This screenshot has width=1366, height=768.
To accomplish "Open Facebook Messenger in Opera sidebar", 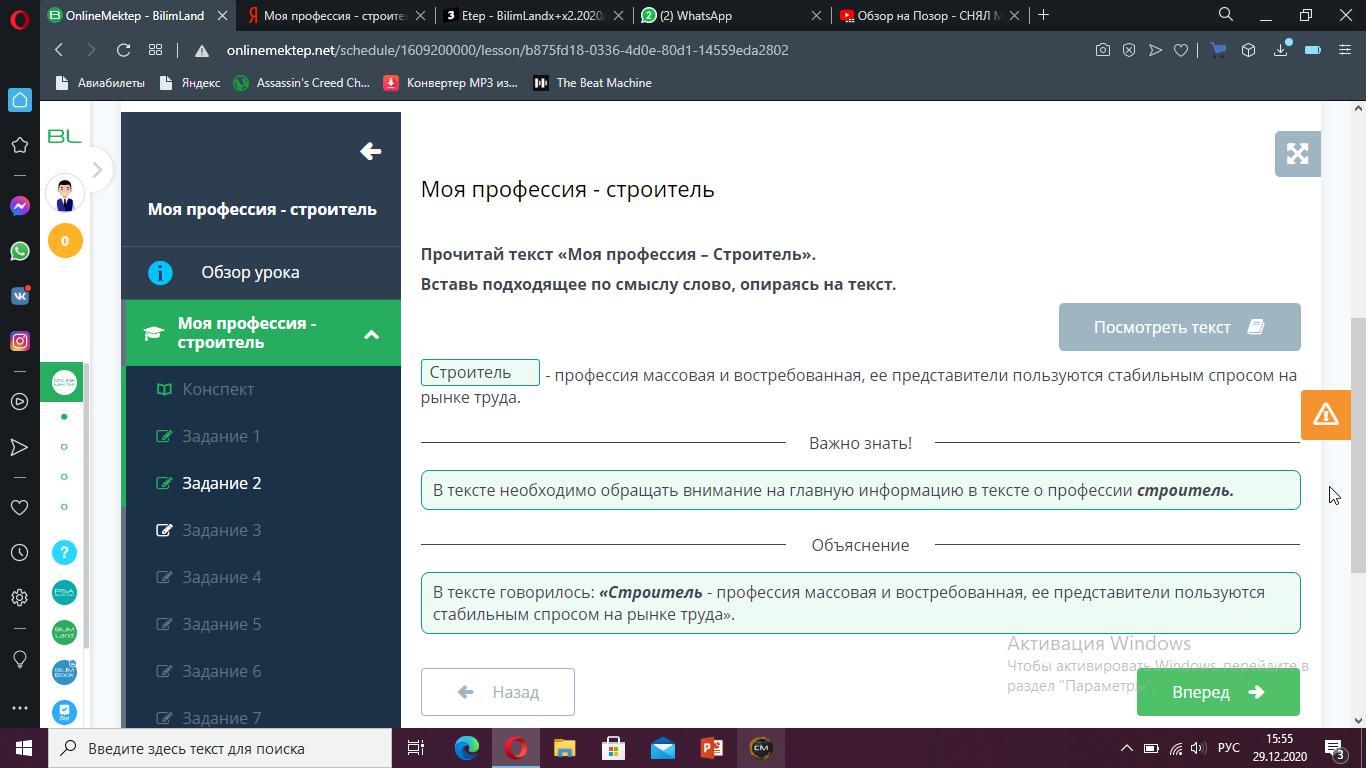I will pos(19,206).
